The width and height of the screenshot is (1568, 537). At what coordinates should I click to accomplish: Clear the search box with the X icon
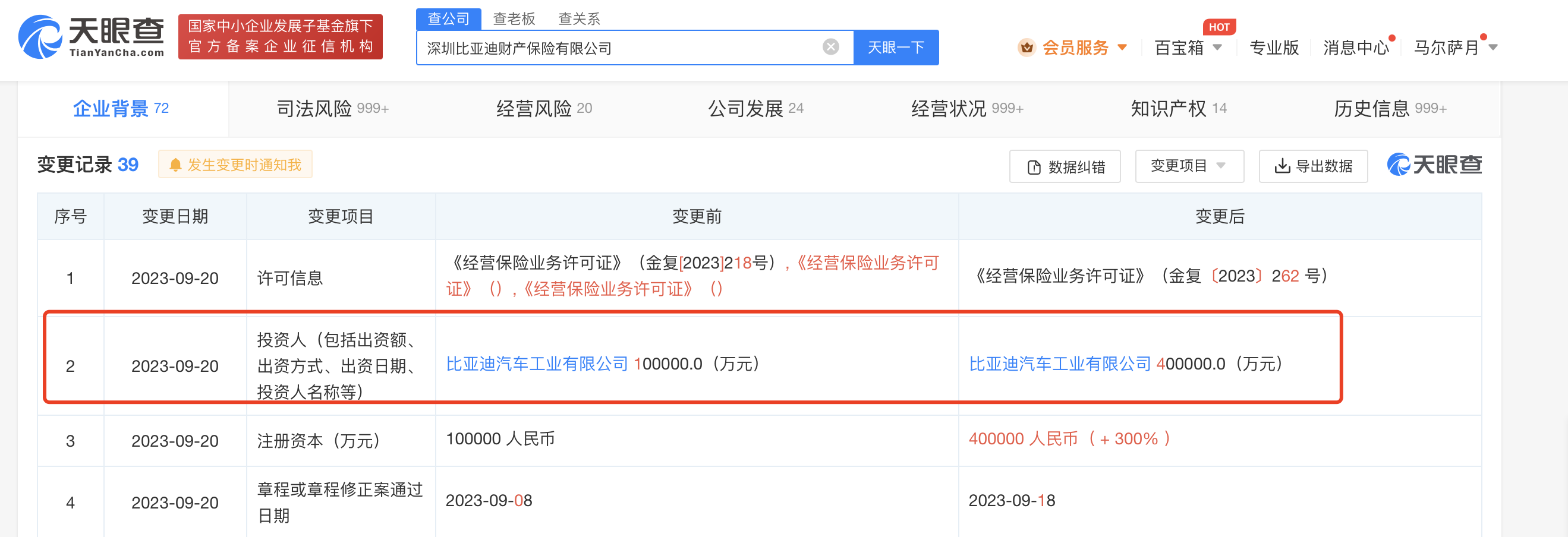(830, 47)
